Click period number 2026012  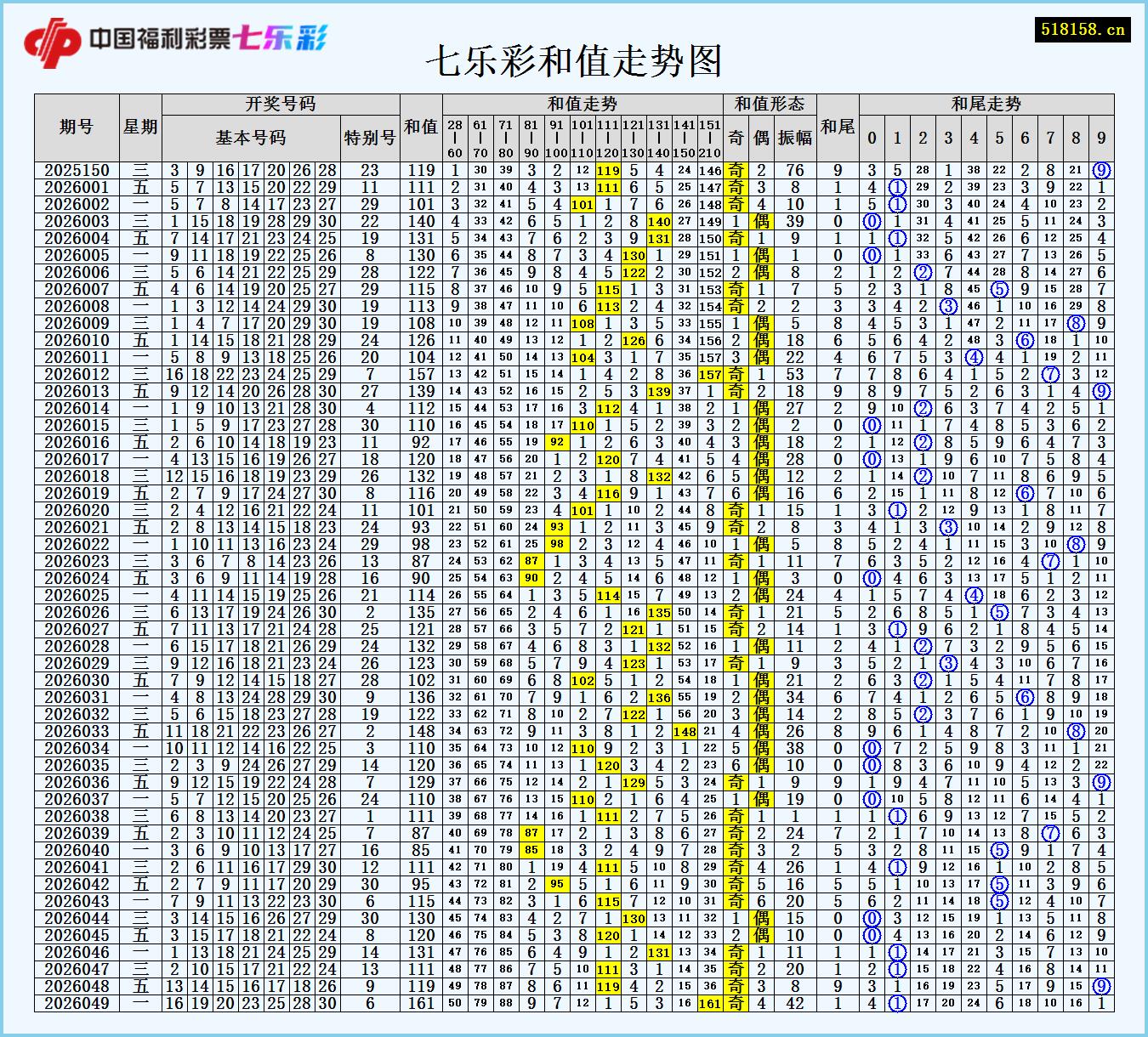[77, 375]
